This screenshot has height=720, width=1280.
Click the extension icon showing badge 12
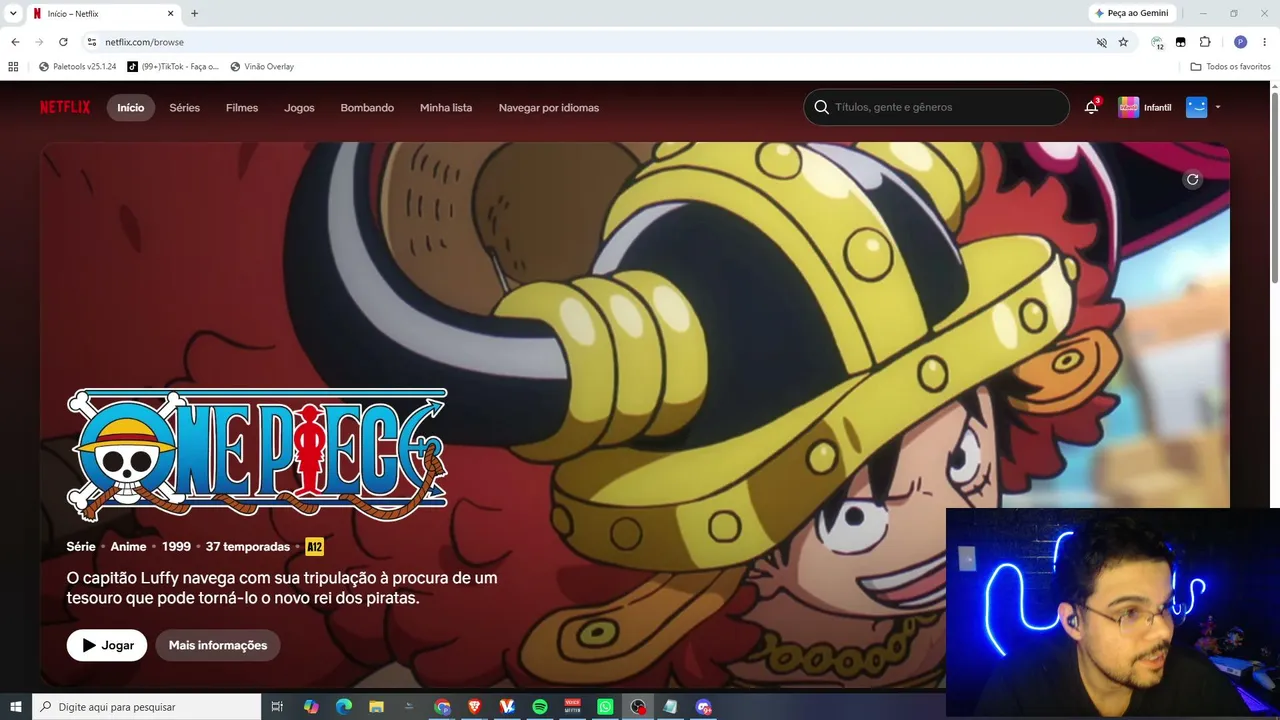(x=1157, y=42)
